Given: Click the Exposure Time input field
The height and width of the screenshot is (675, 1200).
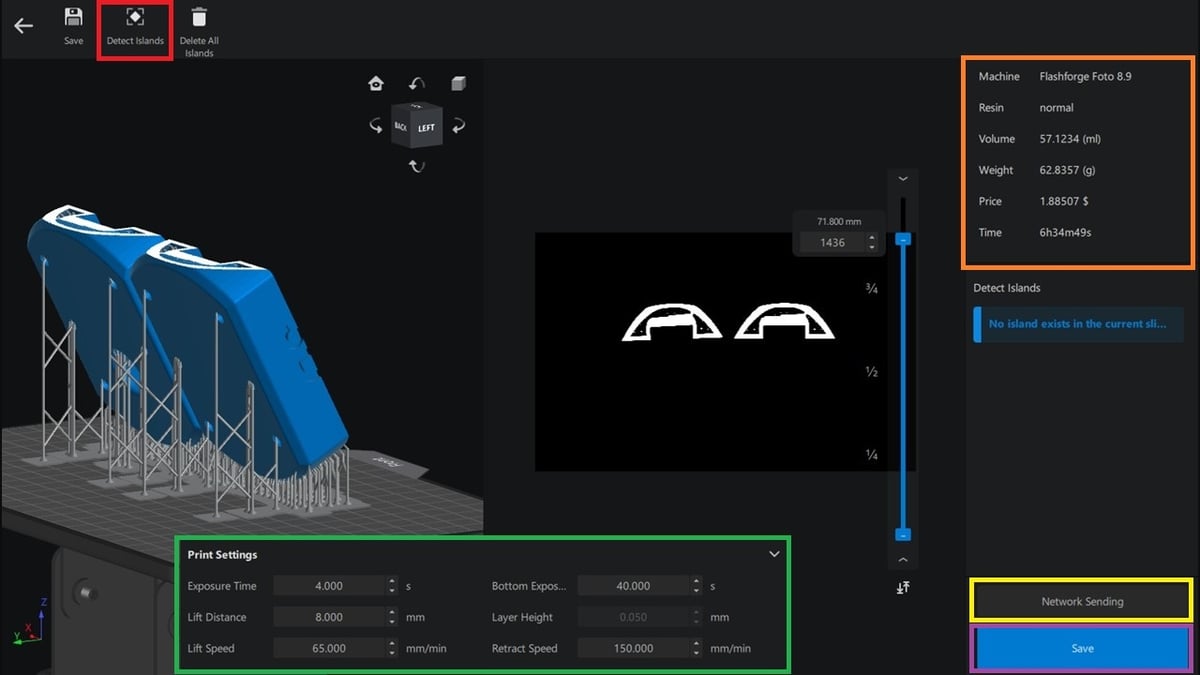Looking at the screenshot, I should click(328, 586).
